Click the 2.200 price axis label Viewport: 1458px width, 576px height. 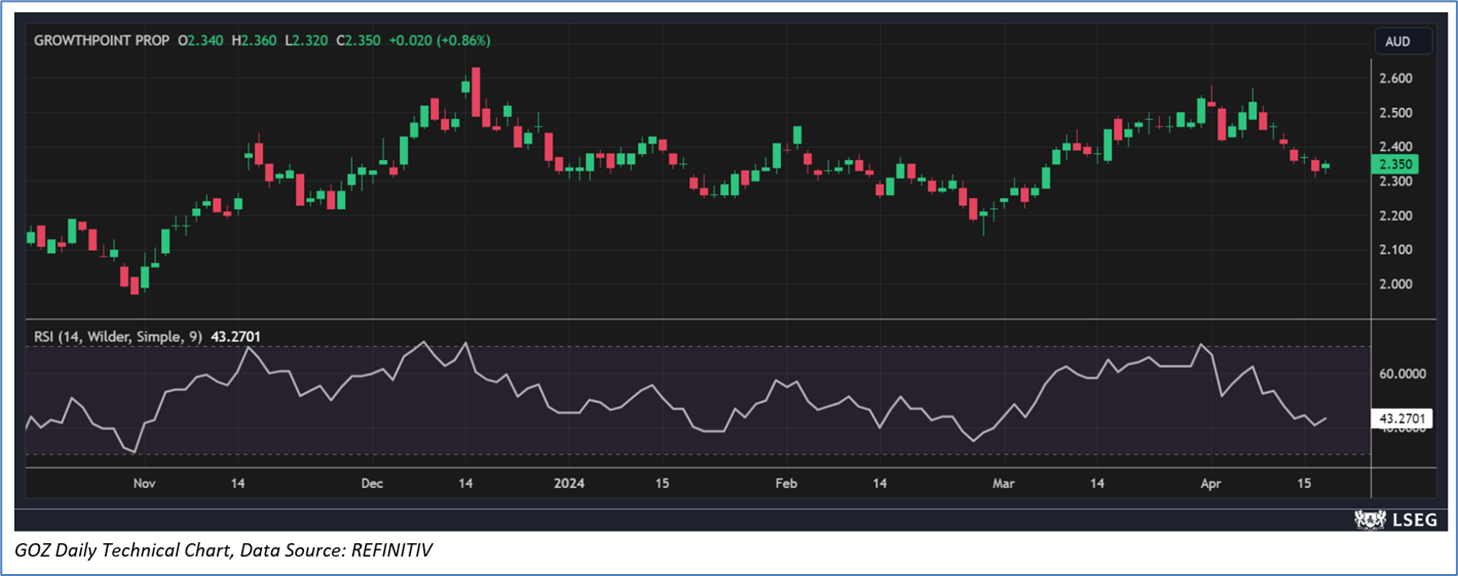pyautogui.click(x=1395, y=216)
